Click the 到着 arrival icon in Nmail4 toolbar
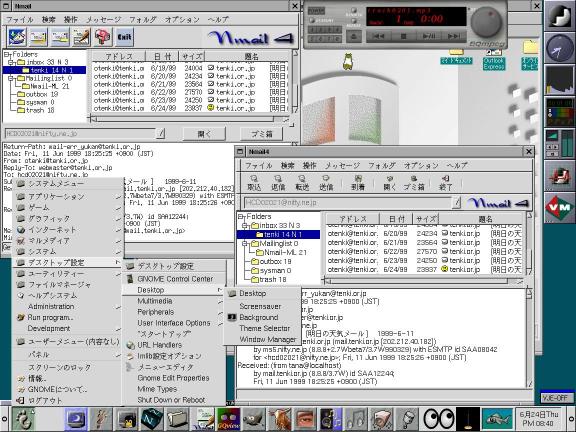The width and height of the screenshot is (576, 432). [x=357, y=183]
